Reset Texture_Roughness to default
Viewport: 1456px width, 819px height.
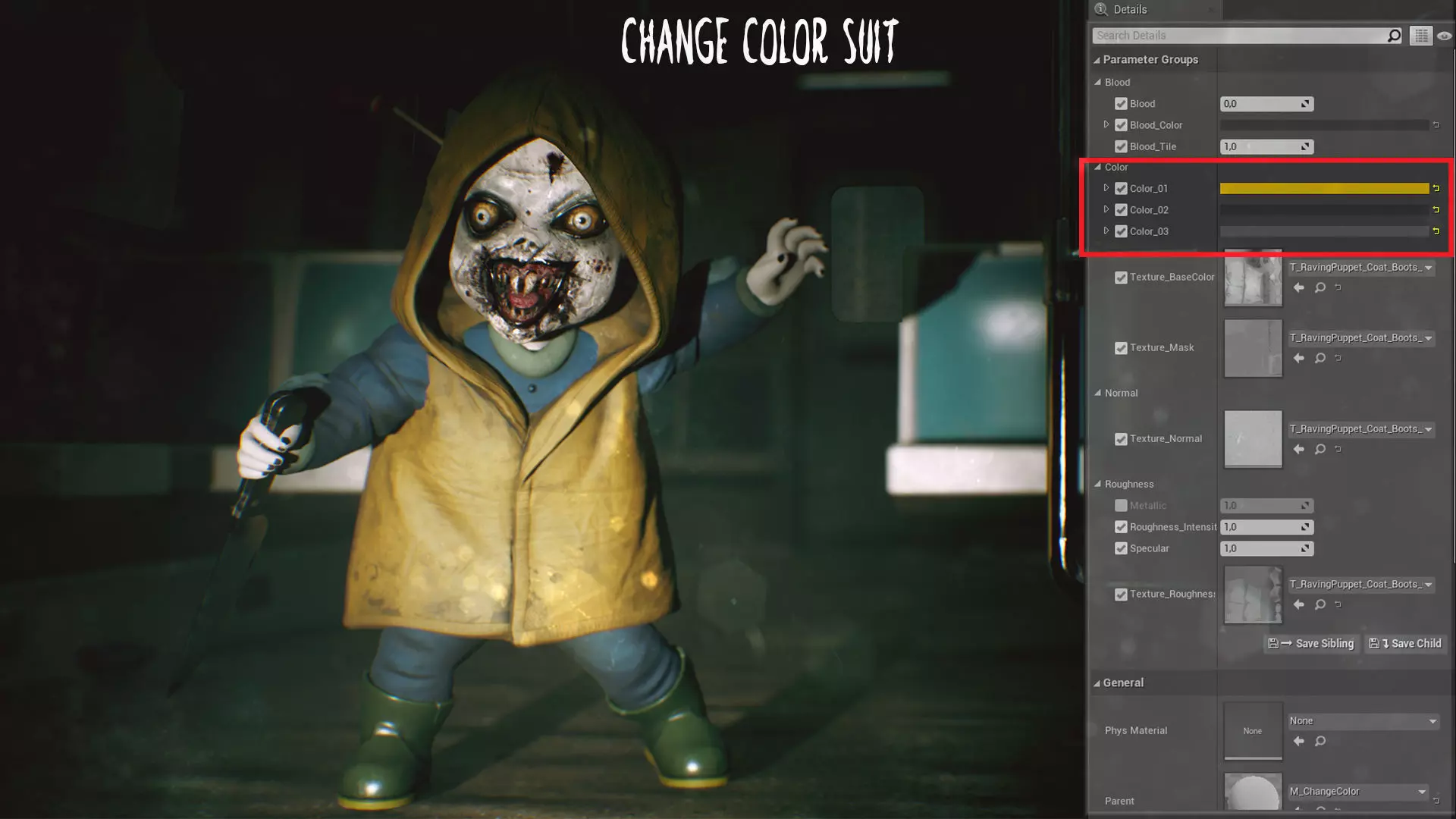pos(1338,604)
